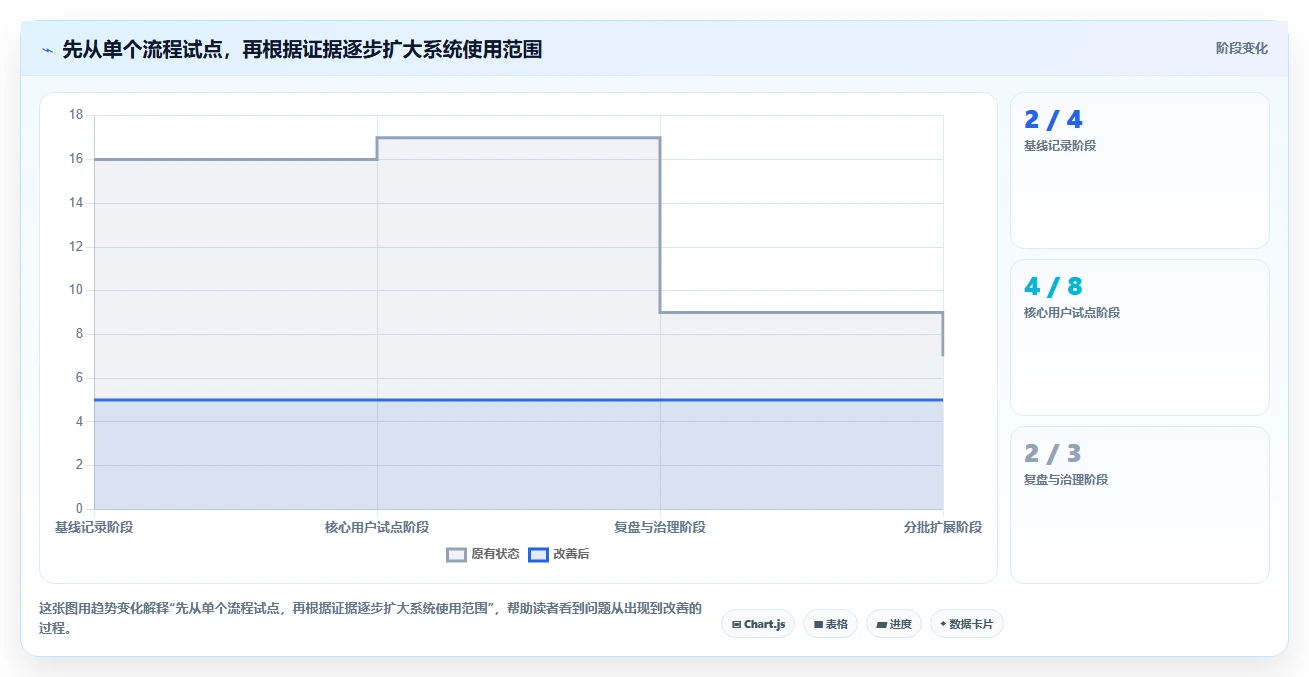Toggle the 改善后 legend item
The height and width of the screenshot is (677, 1309).
tap(559, 554)
